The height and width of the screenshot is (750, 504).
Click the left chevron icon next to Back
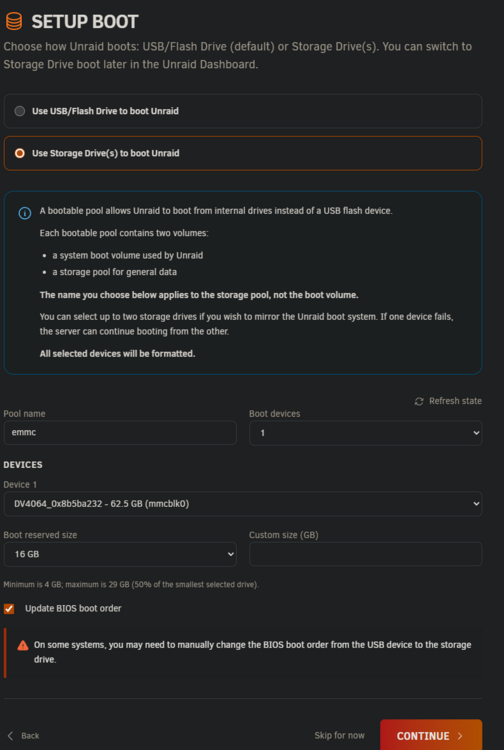tap(11, 736)
